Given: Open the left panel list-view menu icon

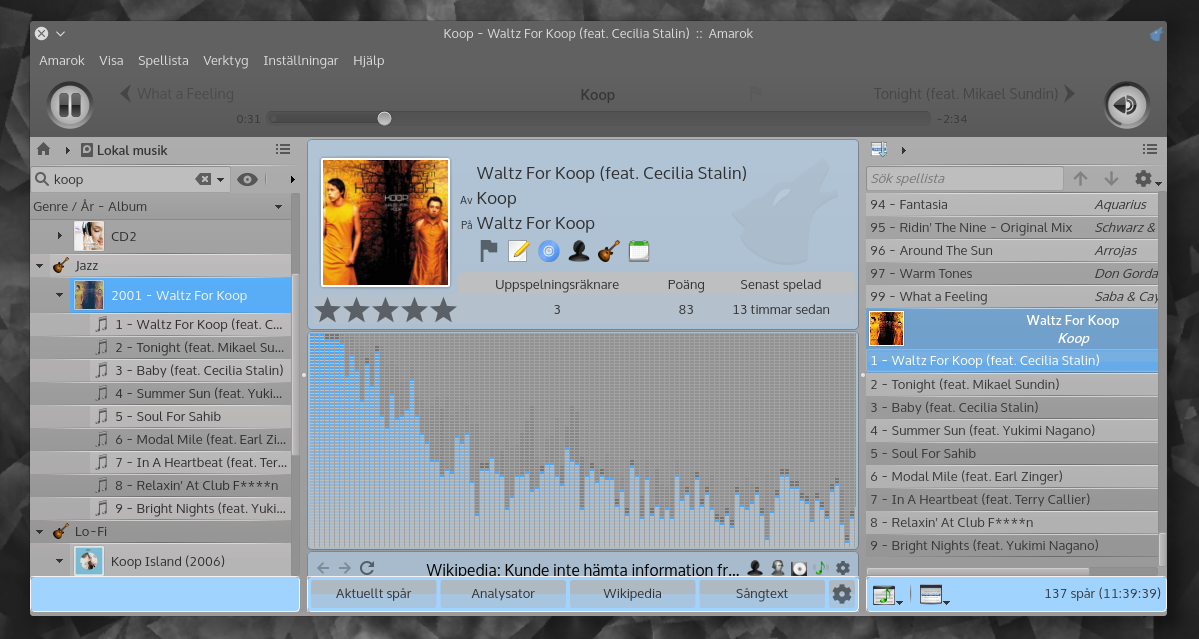Looking at the screenshot, I should [x=283, y=149].
